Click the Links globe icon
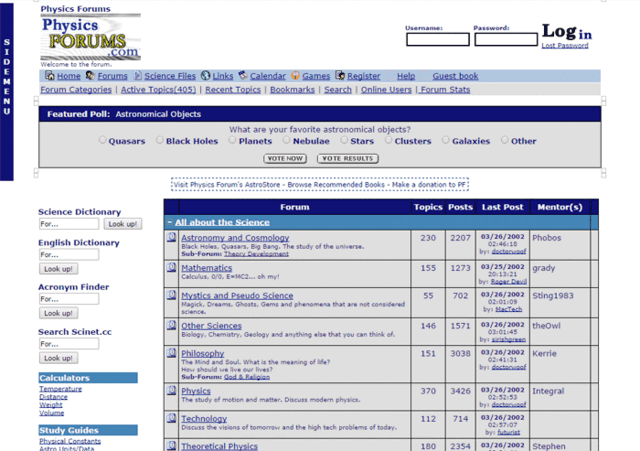 pyautogui.click(x=206, y=76)
